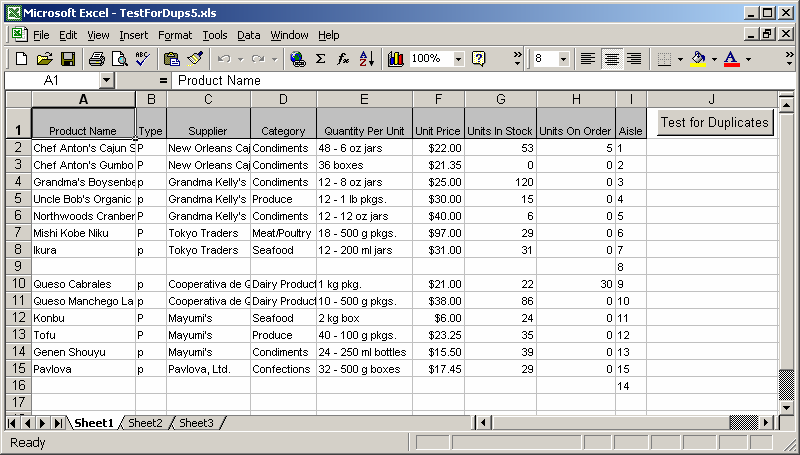
Task: Select row 9 header
Action: (x=18, y=266)
